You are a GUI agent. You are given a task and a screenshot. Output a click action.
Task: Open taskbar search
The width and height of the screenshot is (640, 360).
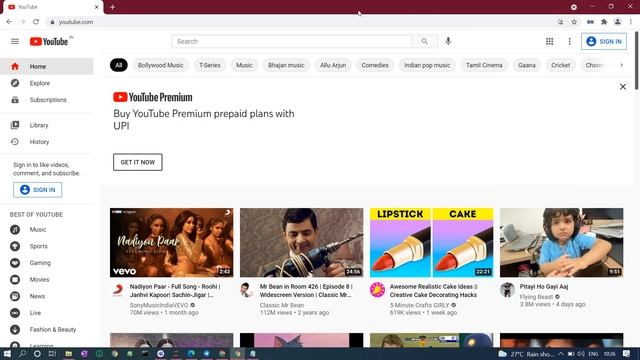pyautogui.click(x=22, y=353)
